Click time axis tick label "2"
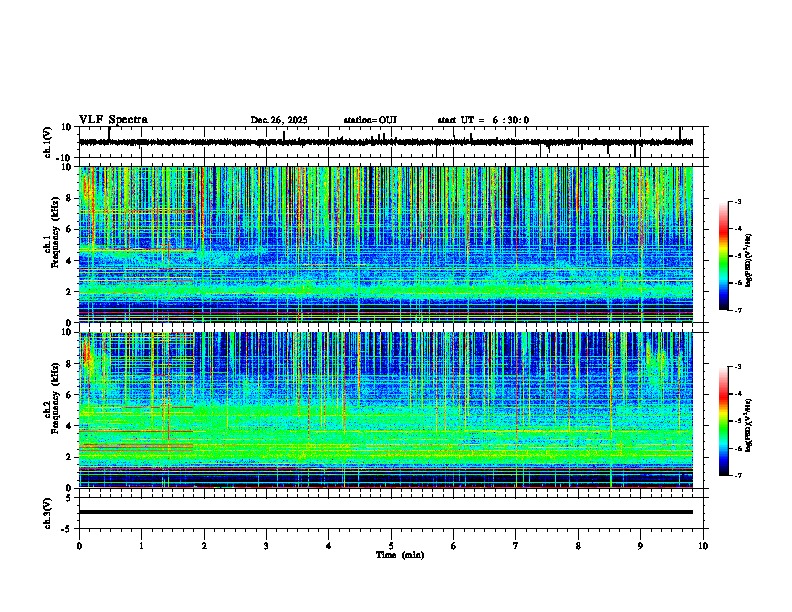The image size is (792, 612). (x=204, y=546)
